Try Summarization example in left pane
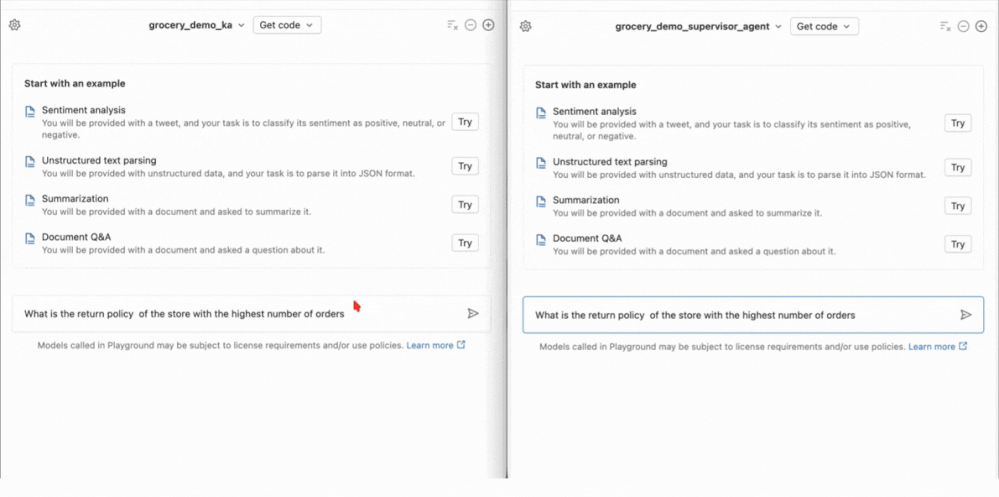Image resolution: width=999 pixels, height=497 pixels. tap(465, 205)
